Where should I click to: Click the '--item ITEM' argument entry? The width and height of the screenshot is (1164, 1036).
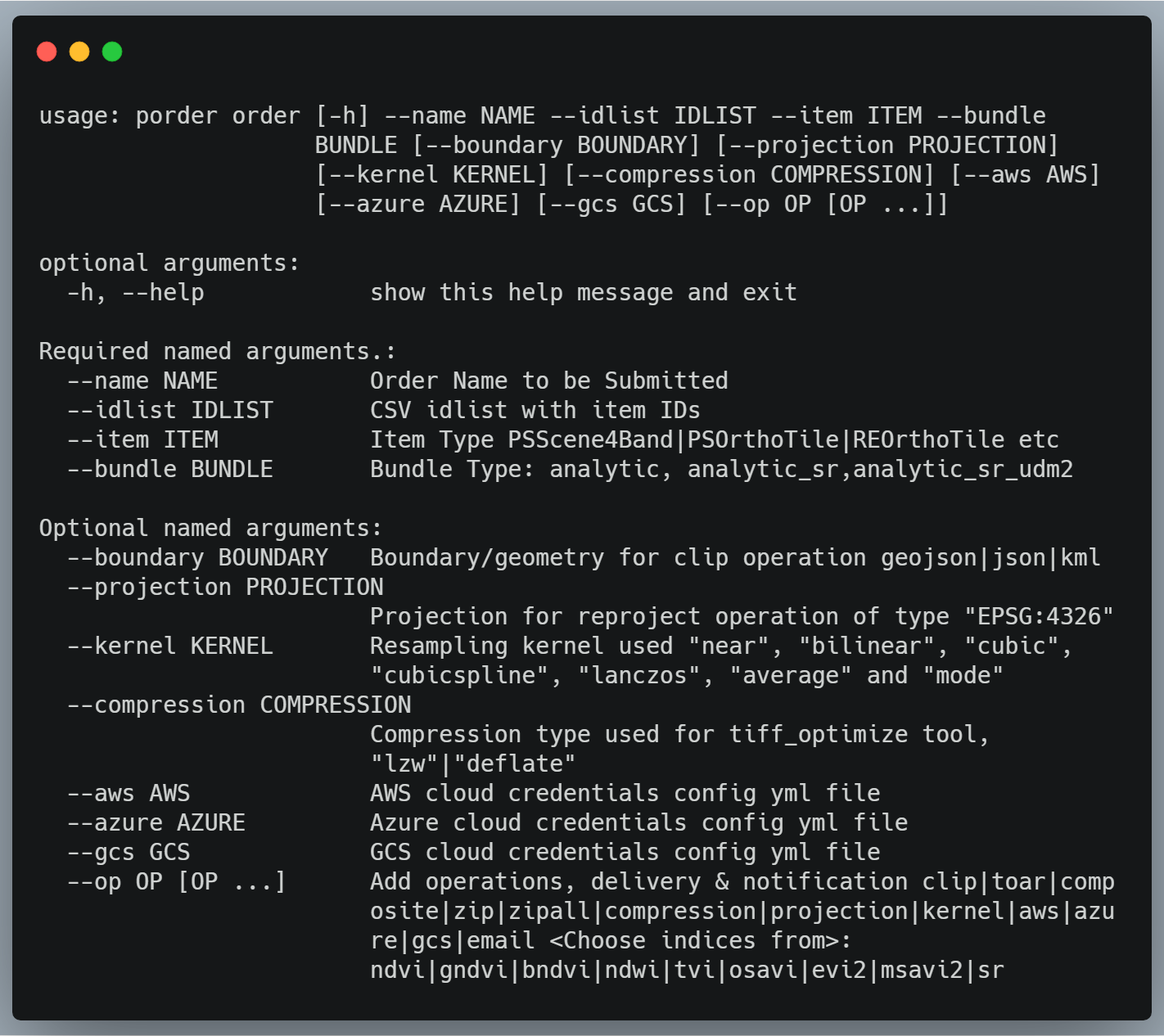pyautogui.click(x=142, y=440)
